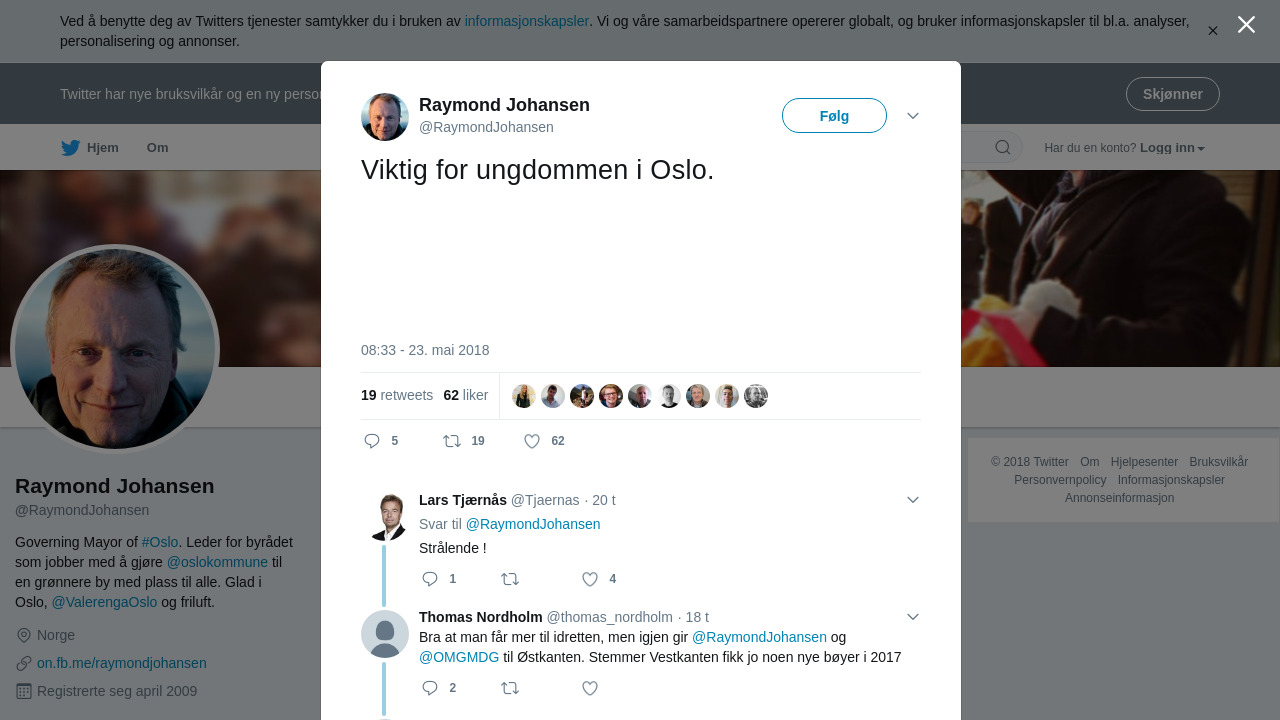Like Lars Tjærnås's reply
1280x720 pixels.
(590, 579)
